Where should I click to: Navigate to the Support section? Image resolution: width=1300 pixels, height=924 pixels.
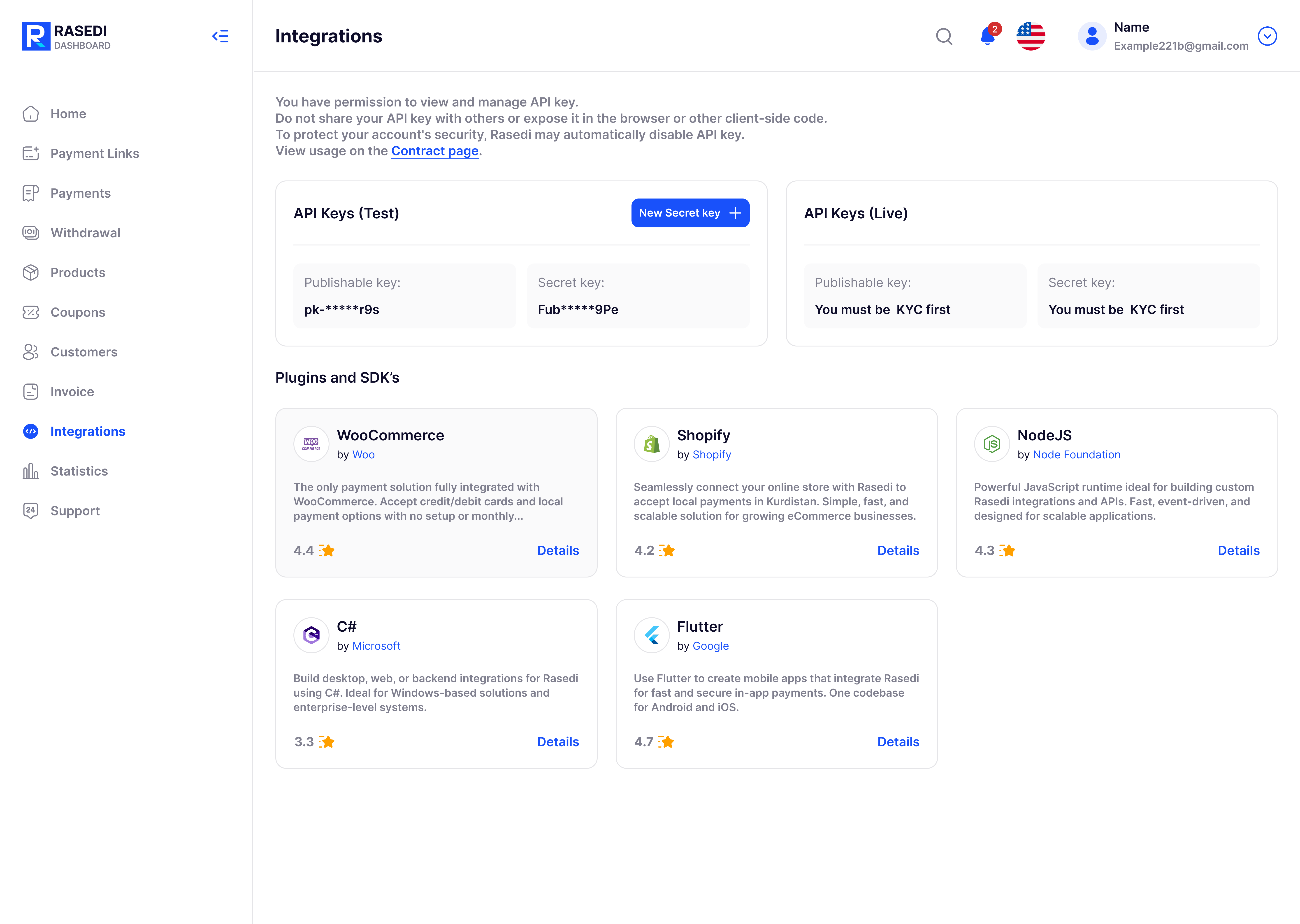[x=75, y=511]
